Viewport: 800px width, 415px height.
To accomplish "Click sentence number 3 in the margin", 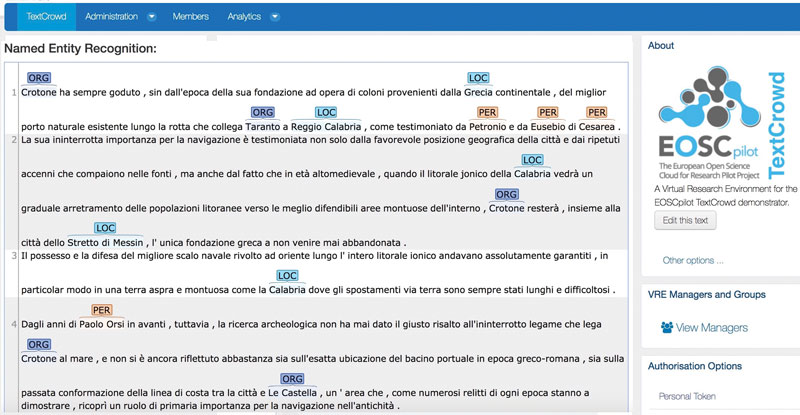I will click(x=14, y=256).
